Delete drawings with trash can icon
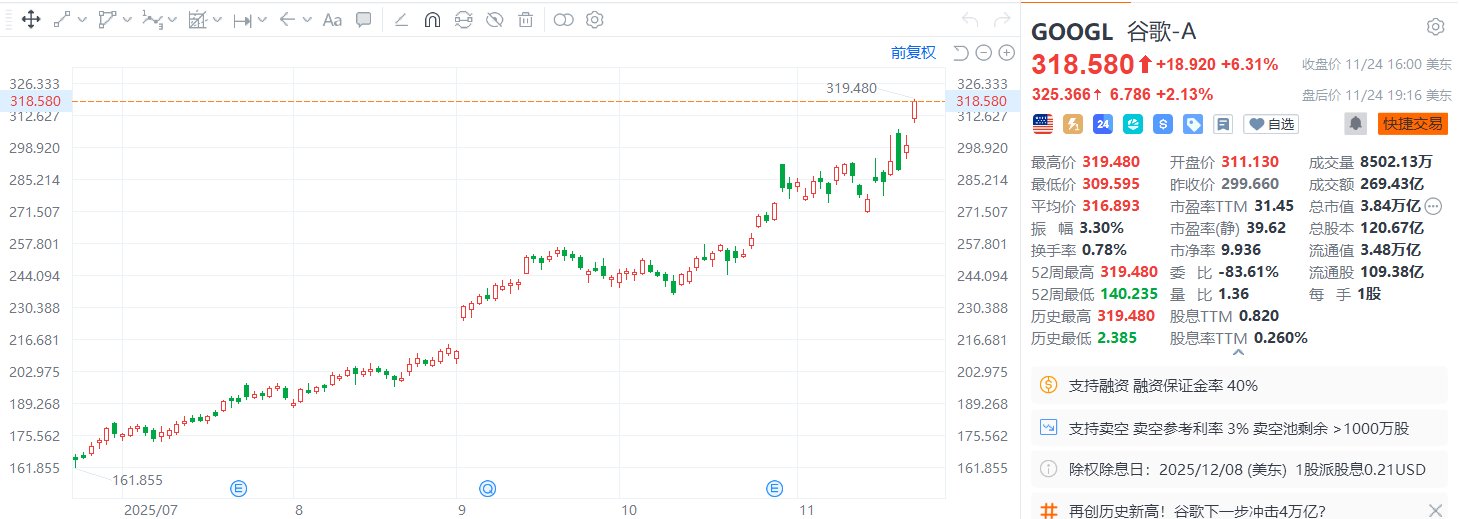Image resolution: width=1459 pixels, height=519 pixels. coord(525,19)
